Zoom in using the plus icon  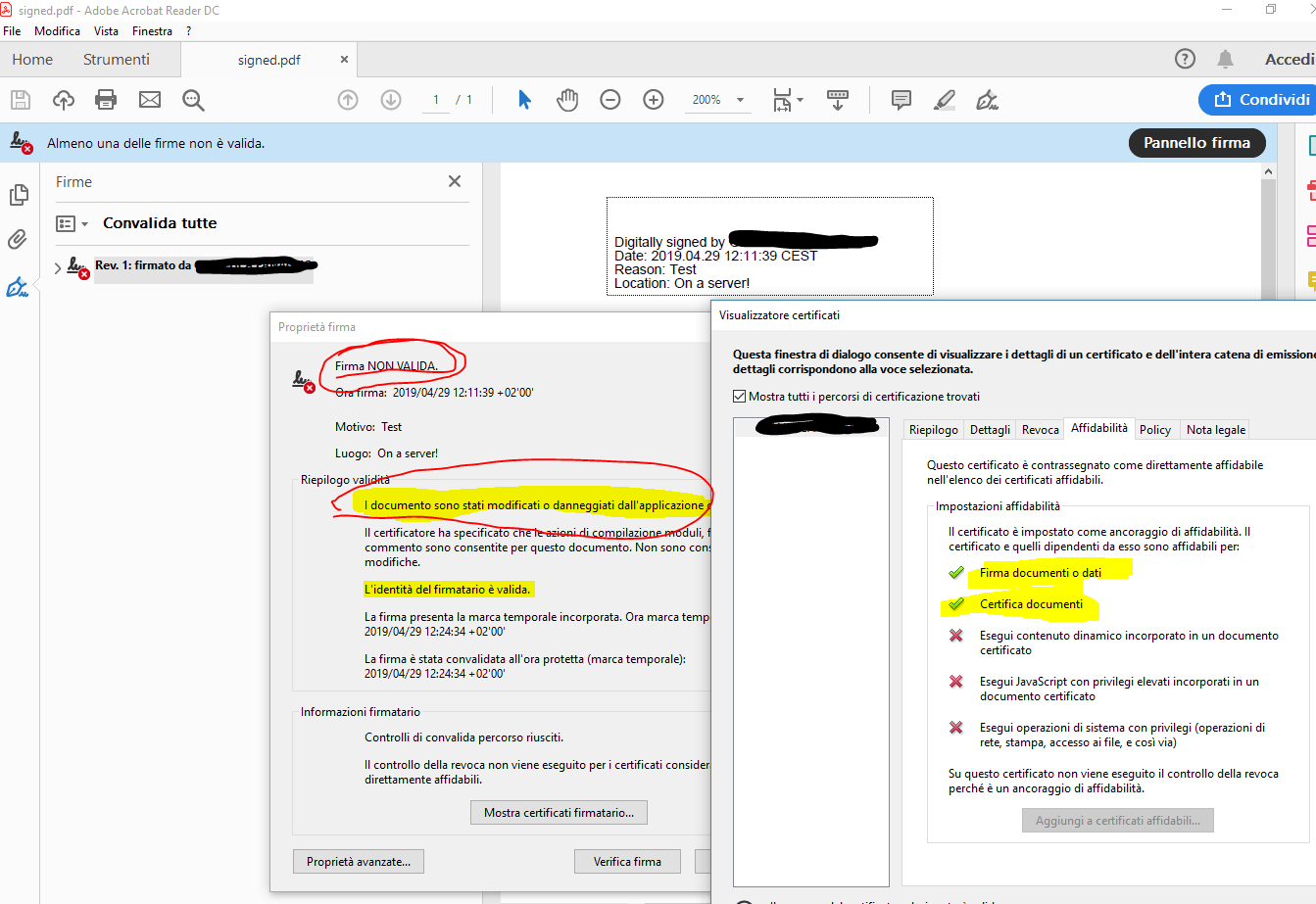(x=653, y=99)
